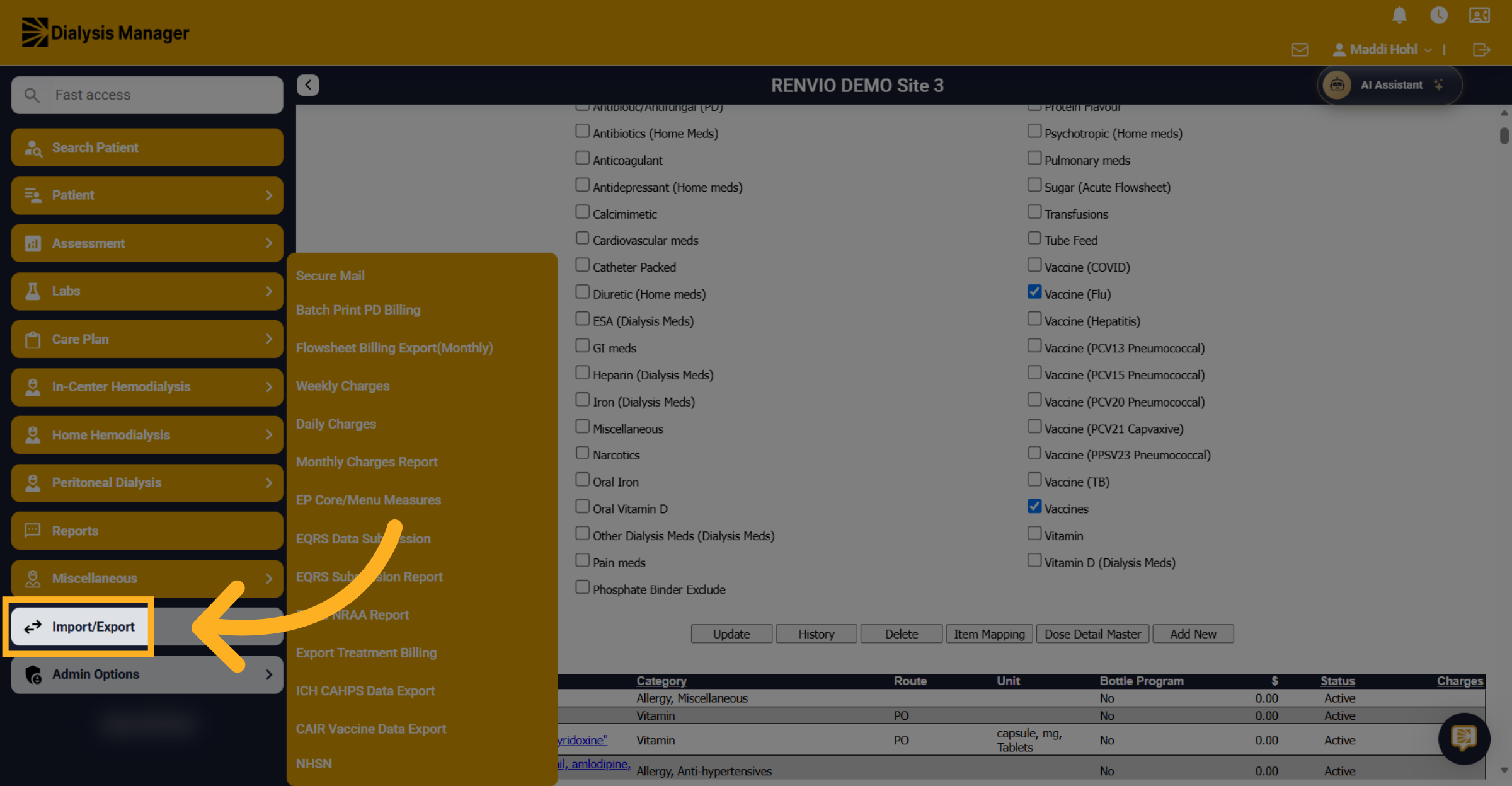Tick the Transfusions checkbox
Screen dimensions: 1512x786
pos(1034,212)
